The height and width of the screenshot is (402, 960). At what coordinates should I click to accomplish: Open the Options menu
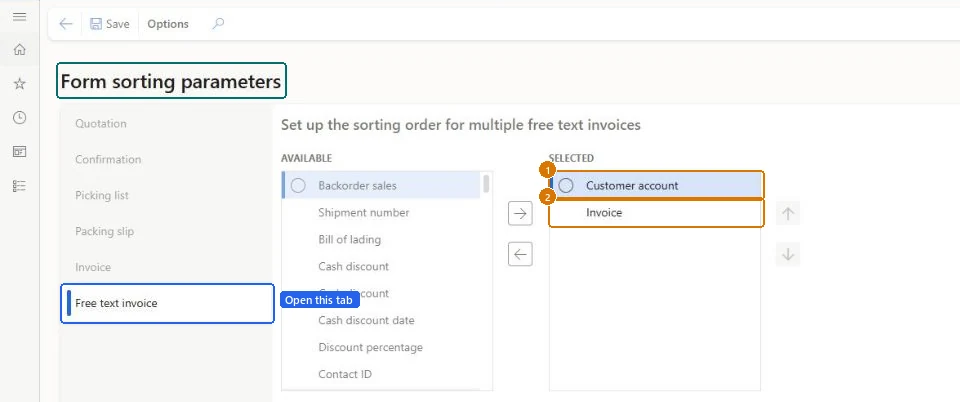(168, 24)
